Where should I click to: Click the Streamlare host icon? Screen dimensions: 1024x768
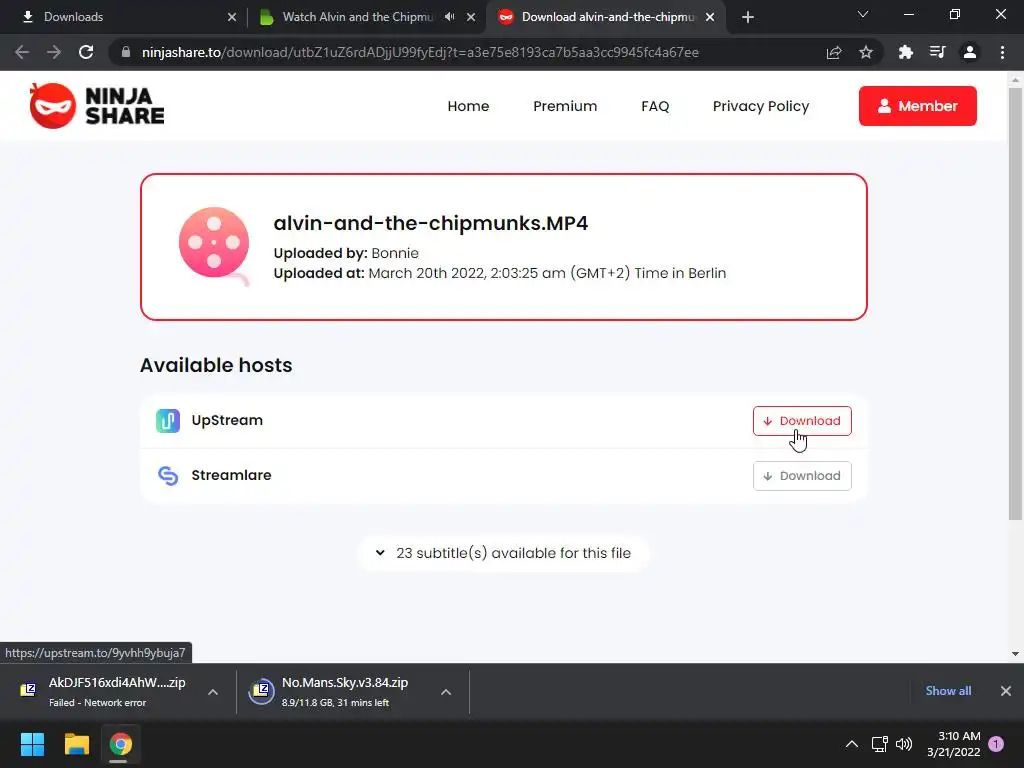click(168, 475)
